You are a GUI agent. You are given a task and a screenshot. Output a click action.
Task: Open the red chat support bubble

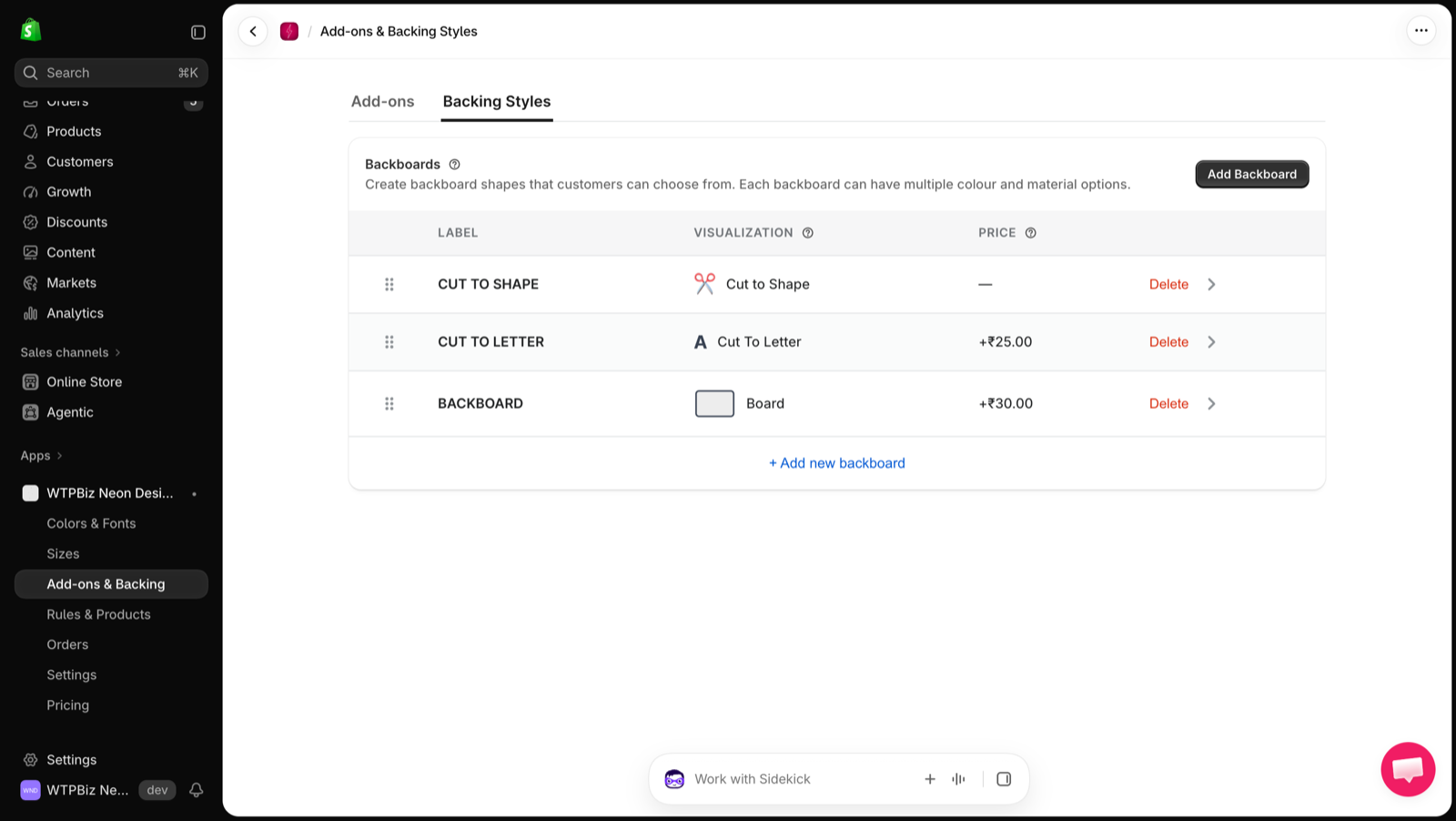coord(1408,769)
